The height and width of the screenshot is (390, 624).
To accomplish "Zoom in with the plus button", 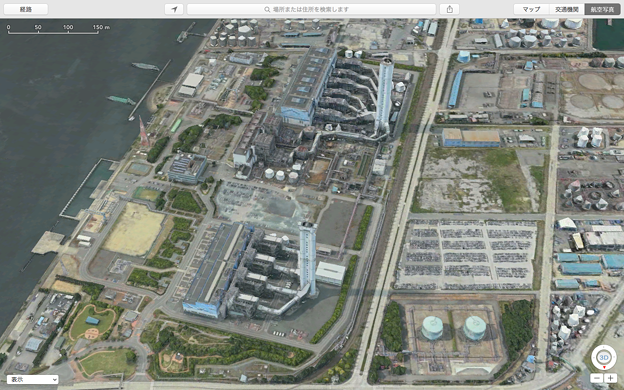I will point(610,378).
